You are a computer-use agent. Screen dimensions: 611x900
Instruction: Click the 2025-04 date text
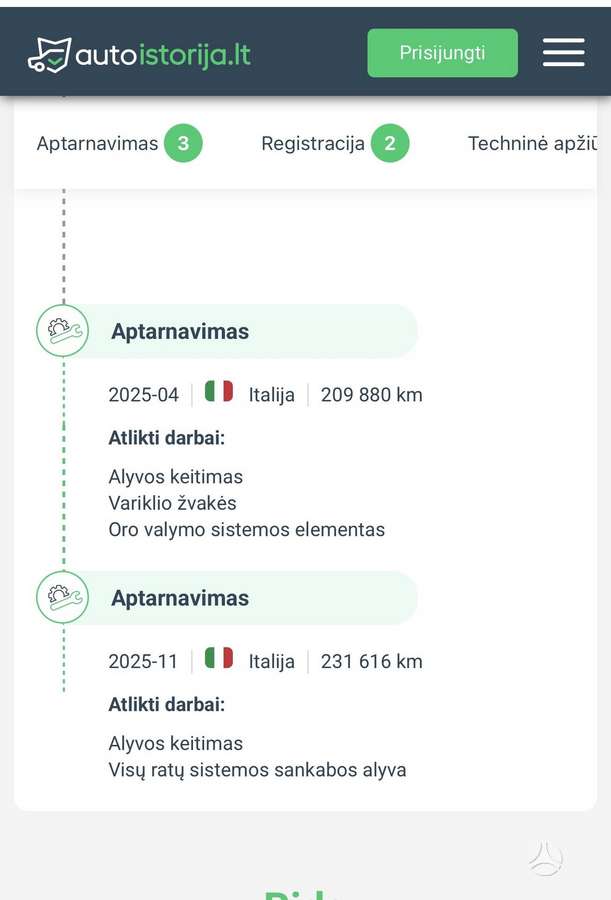click(x=144, y=395)
